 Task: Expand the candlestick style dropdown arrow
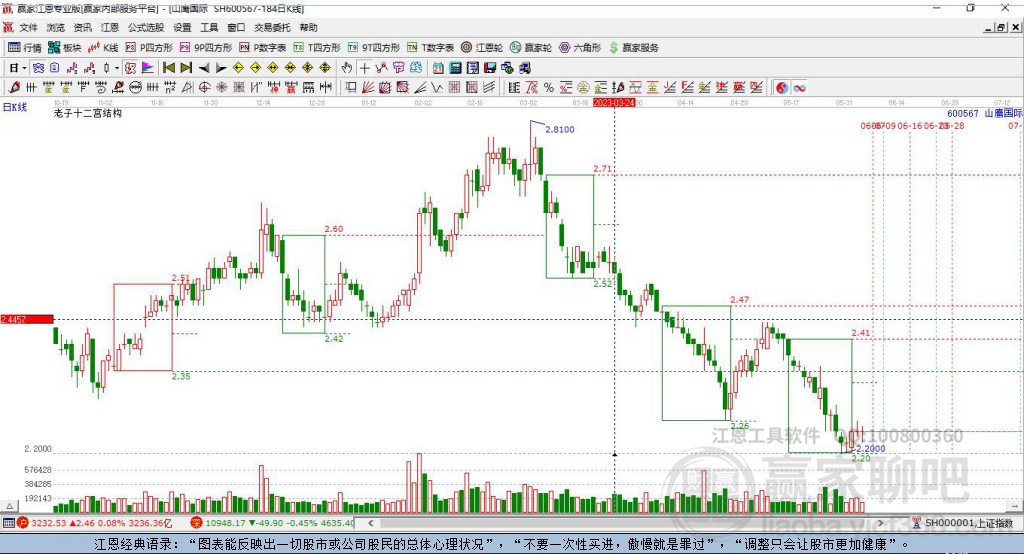[117, 68]
